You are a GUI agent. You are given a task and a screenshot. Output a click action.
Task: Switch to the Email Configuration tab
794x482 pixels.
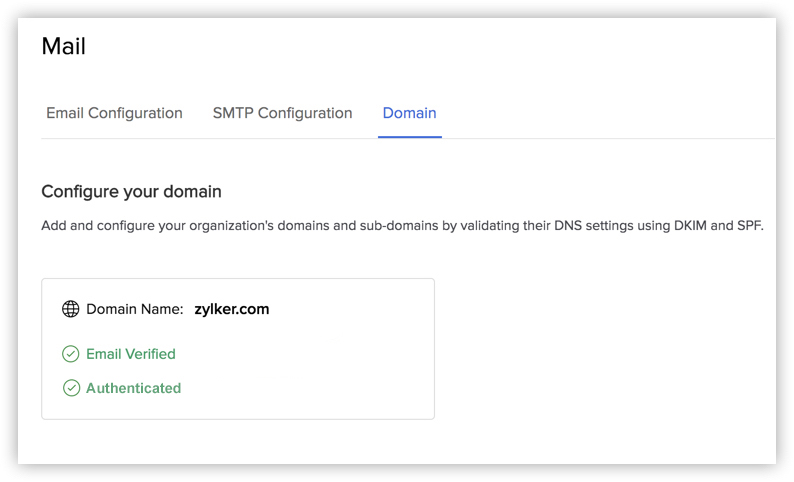[114, 113]
